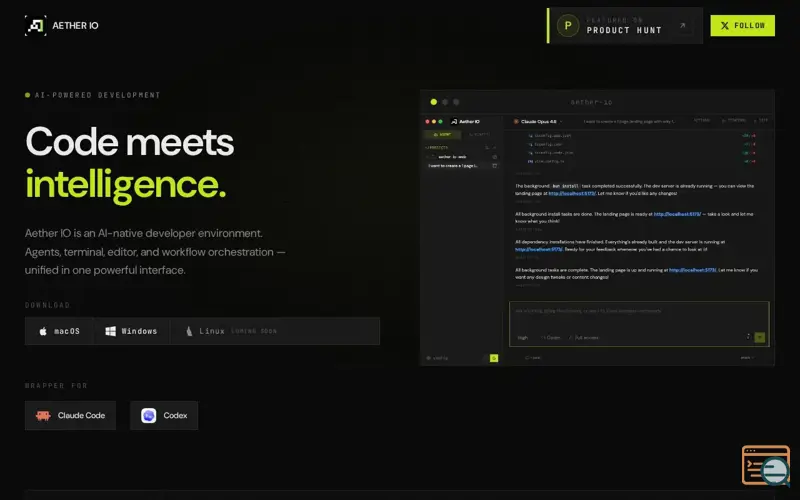Open the Featured on Product Hunt badge
This screenshot has height=500, width=800.
(624, 26)
